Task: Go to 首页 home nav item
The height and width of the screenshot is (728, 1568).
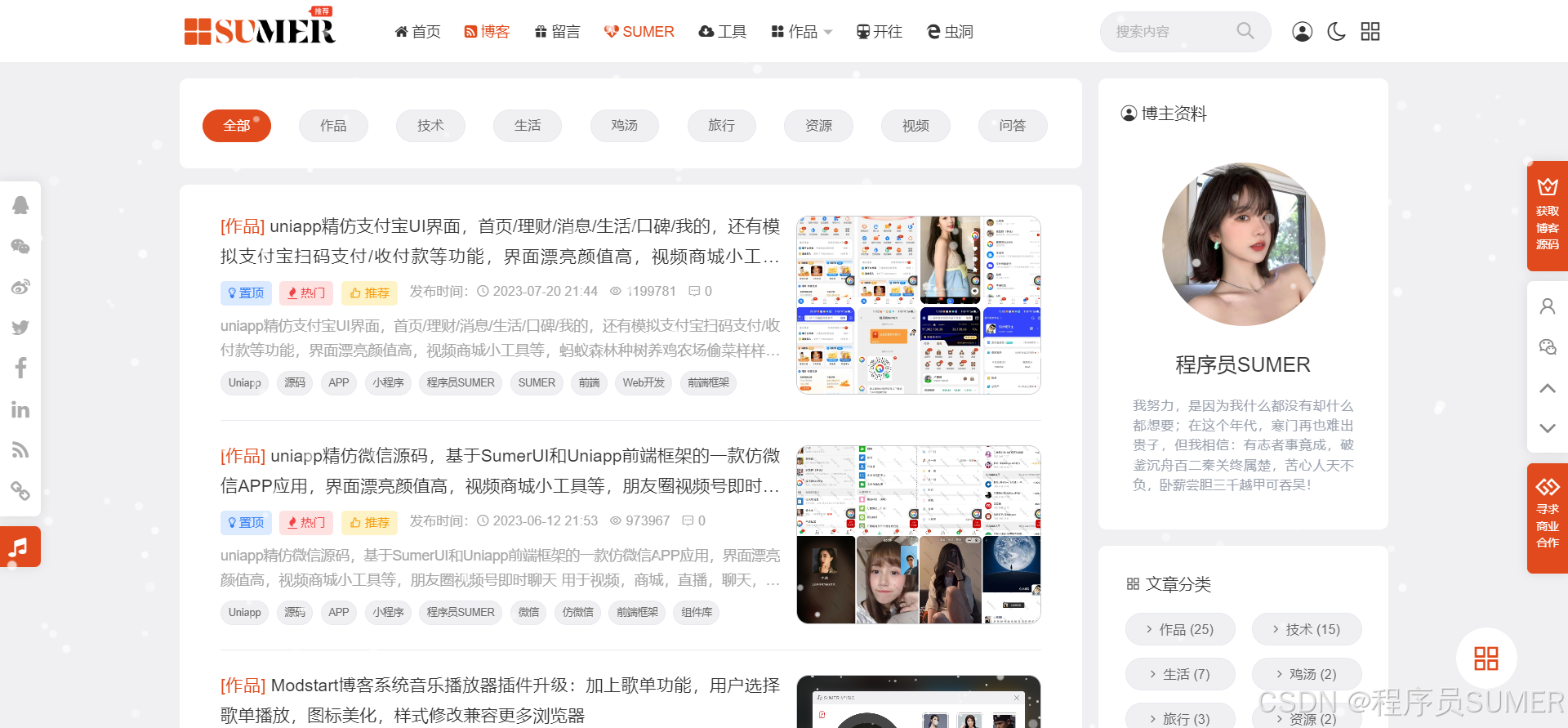Action: click(417, 31)
